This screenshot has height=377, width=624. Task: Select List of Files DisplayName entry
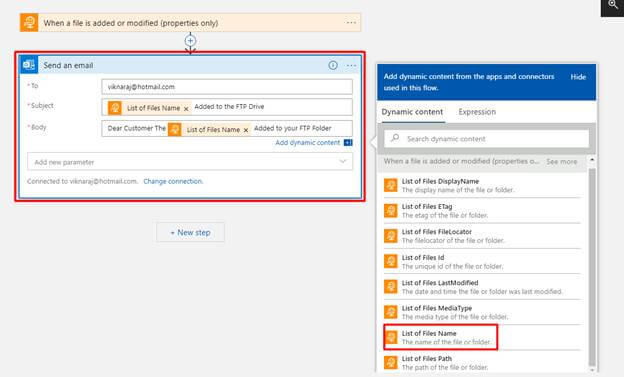[482, 185]
